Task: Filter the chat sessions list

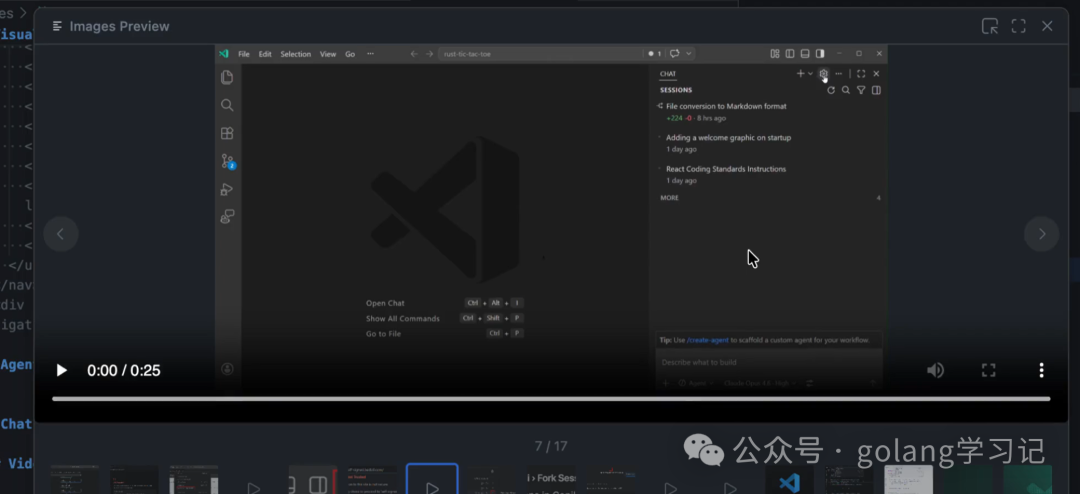Action: pos(861,90)
